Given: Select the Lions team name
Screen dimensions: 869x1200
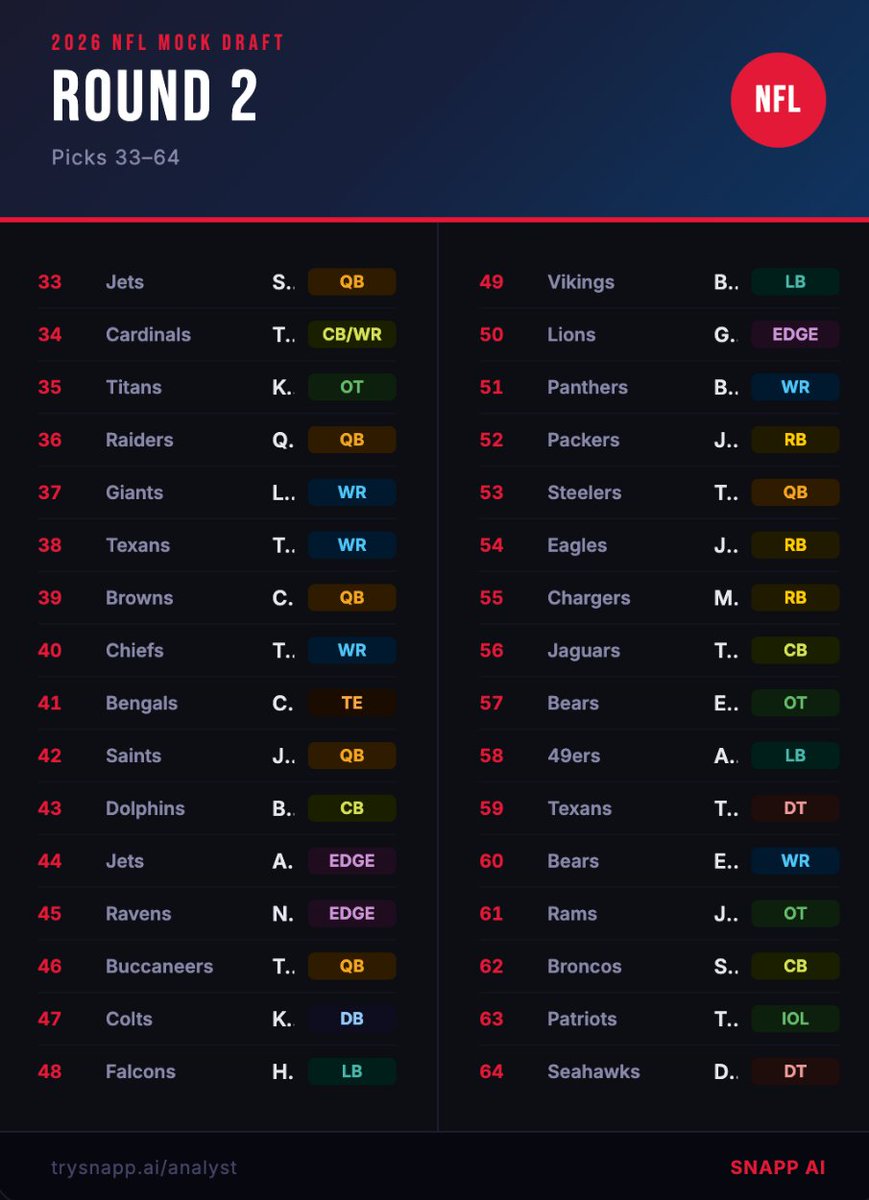Looking at the screenshot, I should [571, 335].
